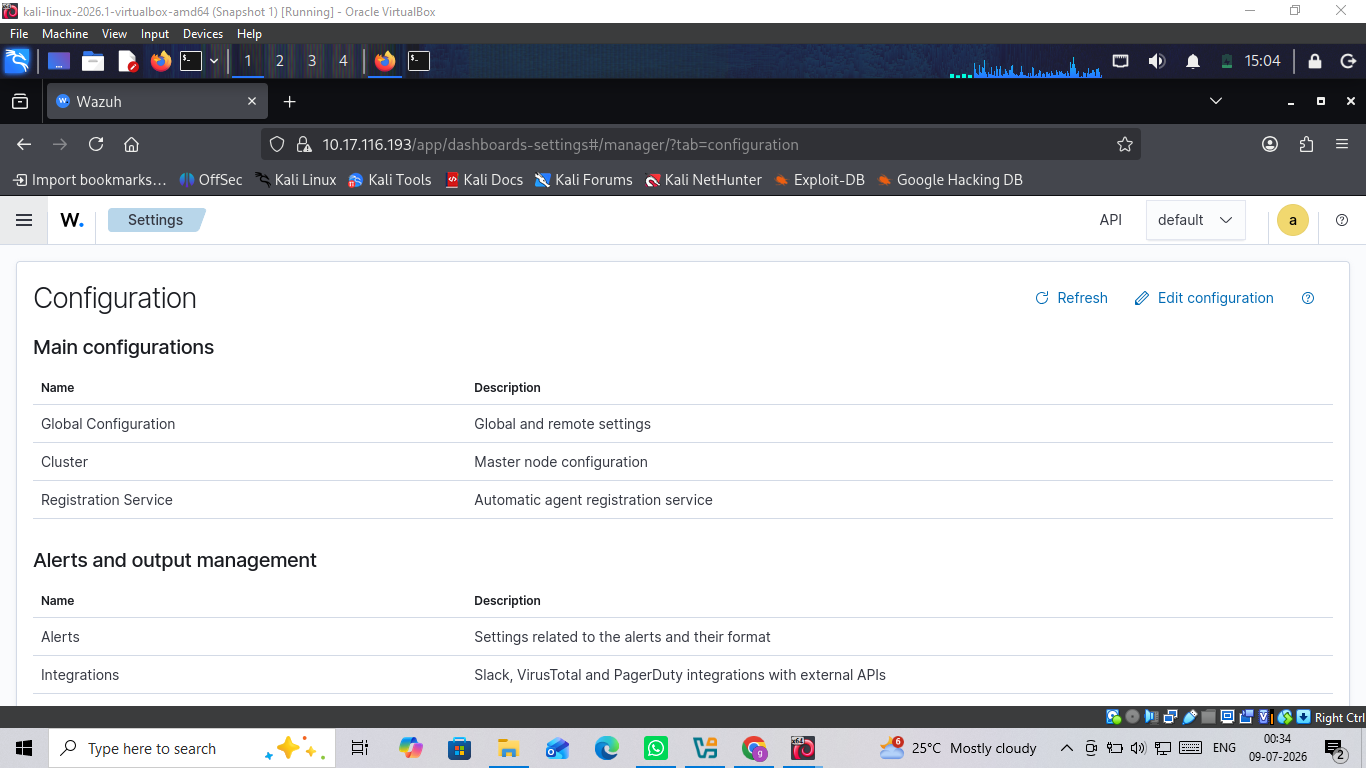Click the URL address bar field
This screenshot has height=768, width=1366.
(700, 144)
